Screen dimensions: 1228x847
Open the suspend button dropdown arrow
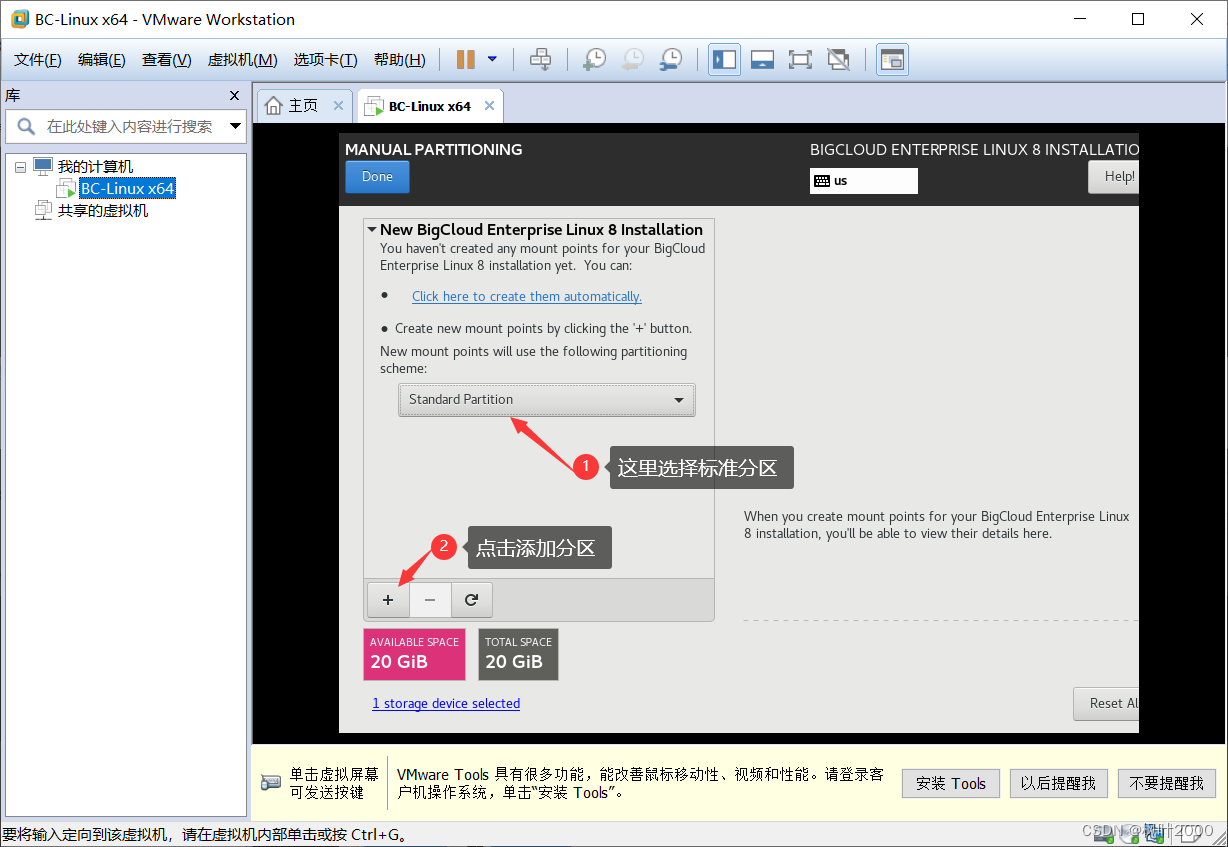pos(490,59)
